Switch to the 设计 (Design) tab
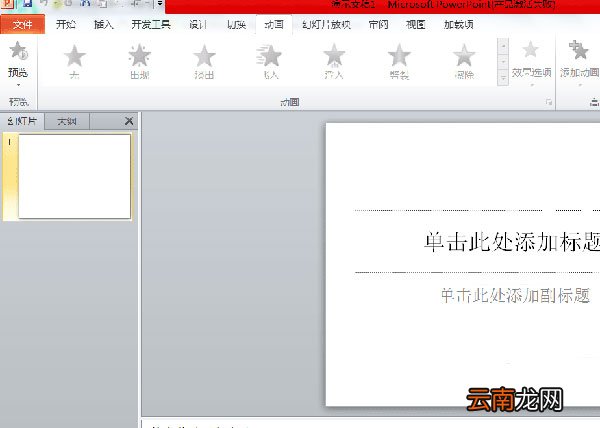This screenshot has width=600, height=428. (x=198, y=24)
